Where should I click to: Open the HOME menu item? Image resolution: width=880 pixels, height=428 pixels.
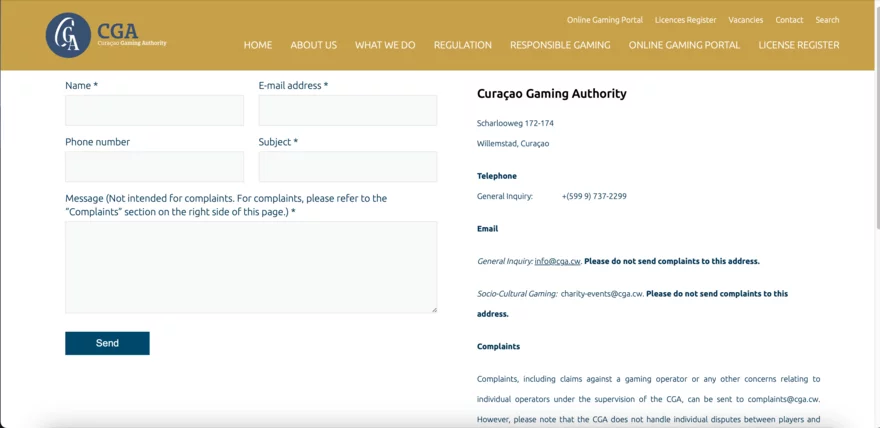258,45
